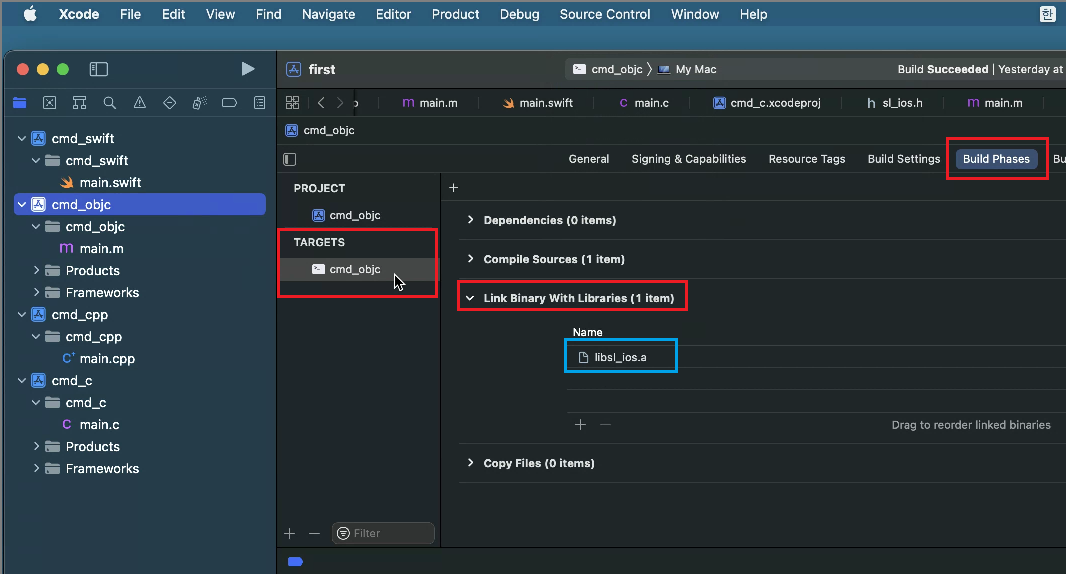The width and height of the screenshot is (1066, 574).
Task: Choose the cmd_objc scheme selector
Action: pyautogui.click(x=608, y=69)
